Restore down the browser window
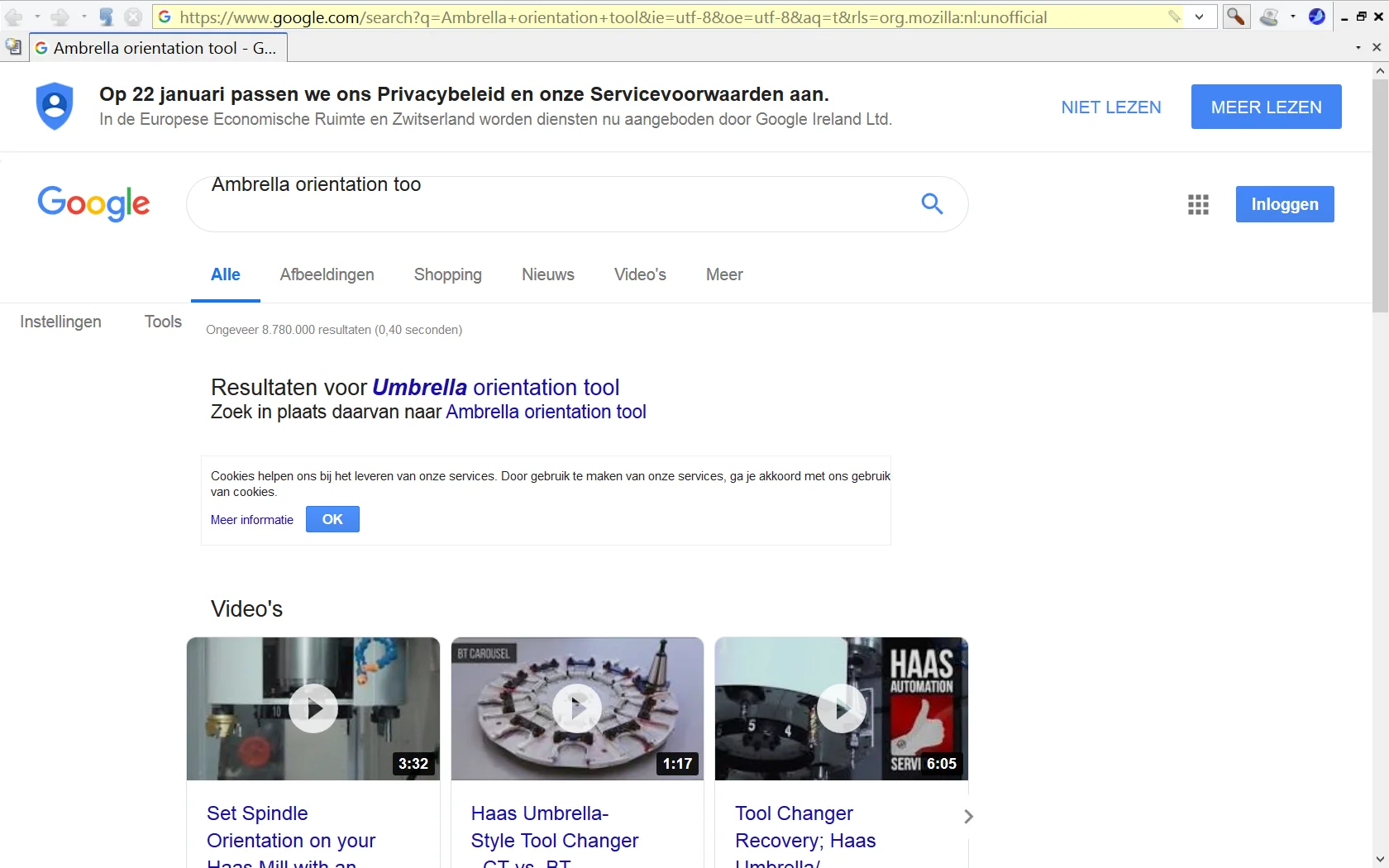The height and width of the screenshot is (868, 1389). pos(1361,17)
